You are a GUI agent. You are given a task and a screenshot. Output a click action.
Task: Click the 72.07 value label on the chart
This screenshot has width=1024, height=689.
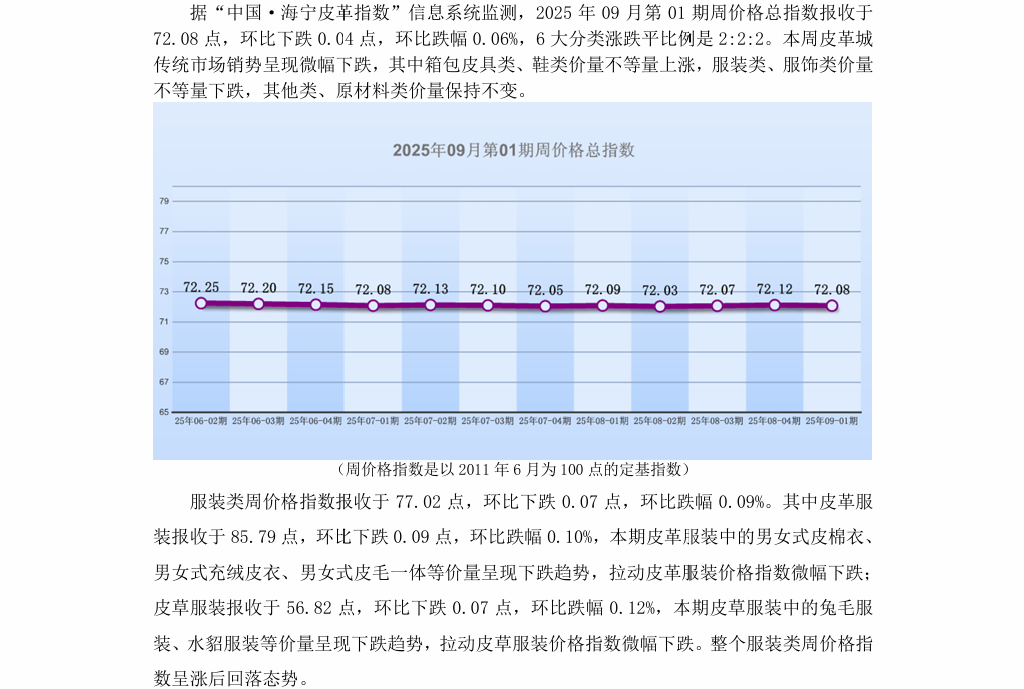click(717, 290)
